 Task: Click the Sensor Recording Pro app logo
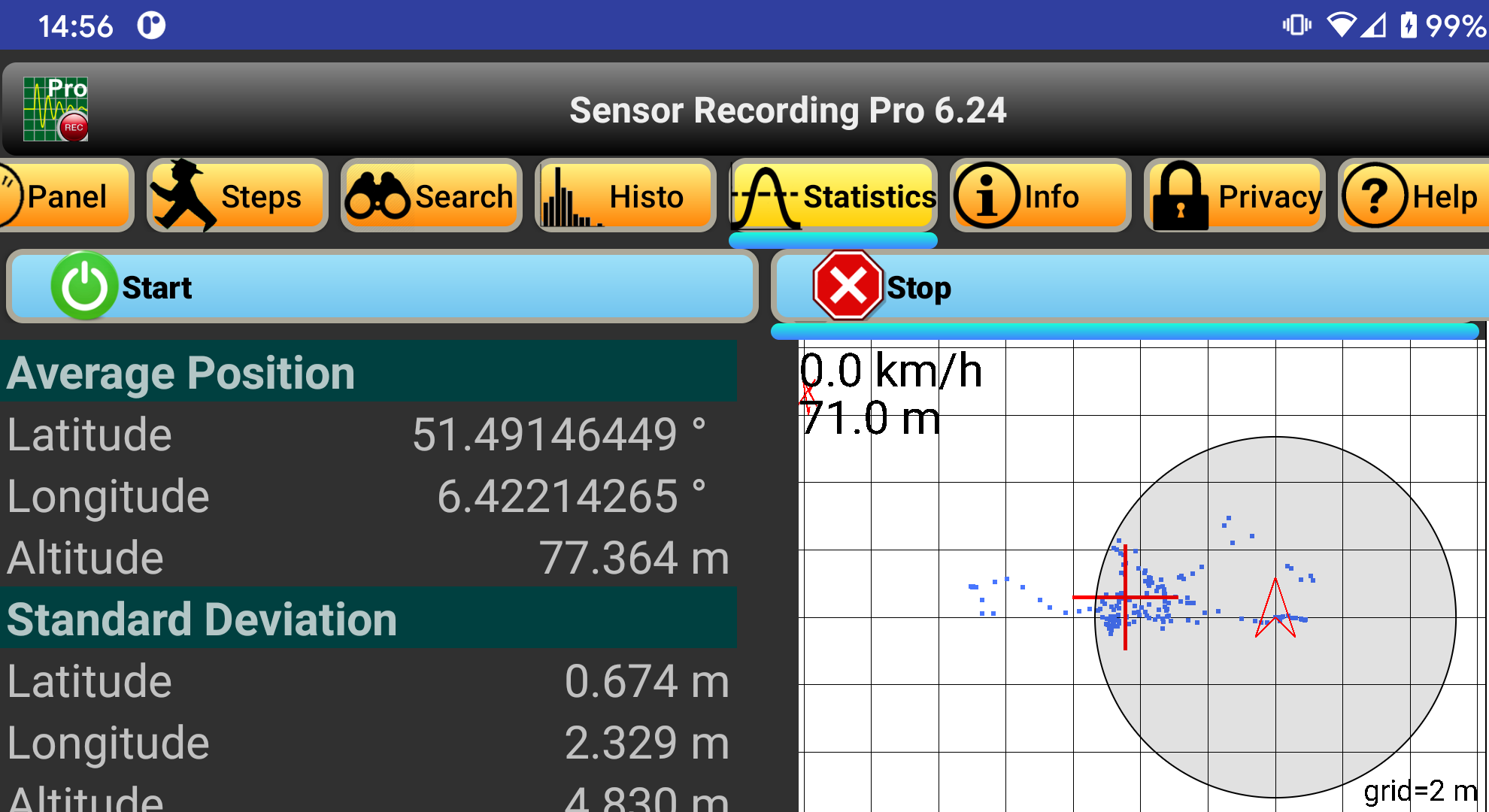pos(55,108)
